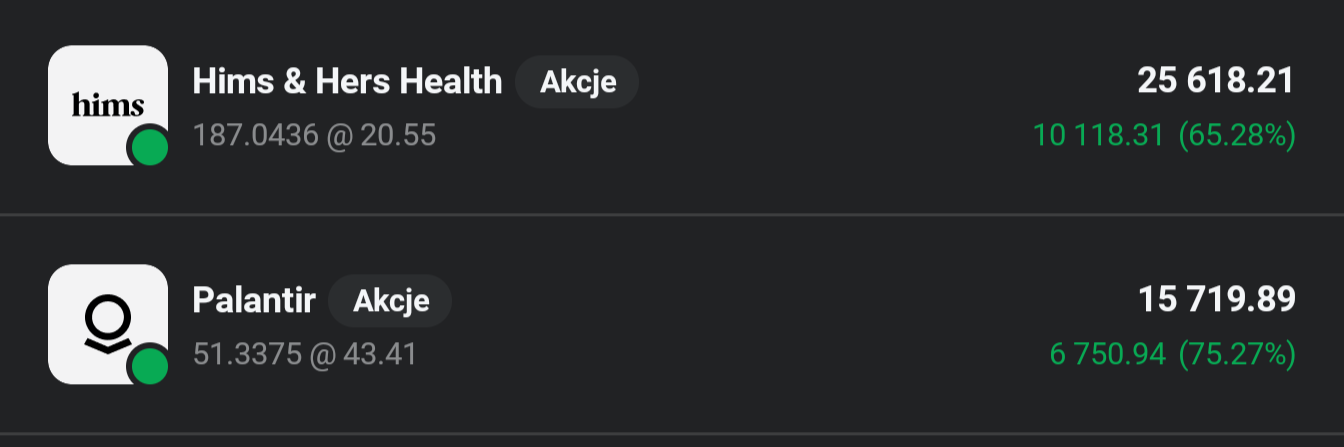This screenshot has width=1344, height=447.
Task: Click the 51.3375 share quantity
Action: [x=244, y=354]
